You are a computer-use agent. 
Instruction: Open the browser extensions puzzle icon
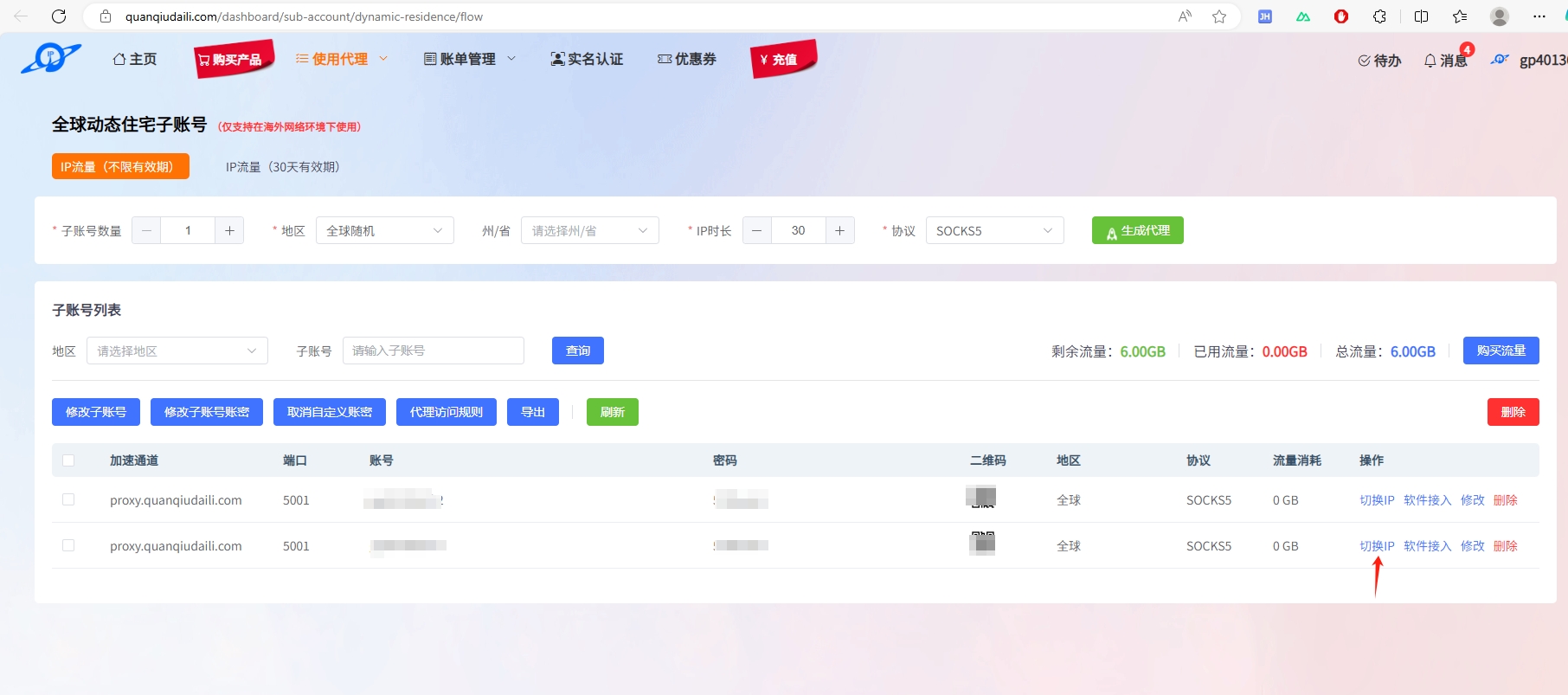[1379, 16]
